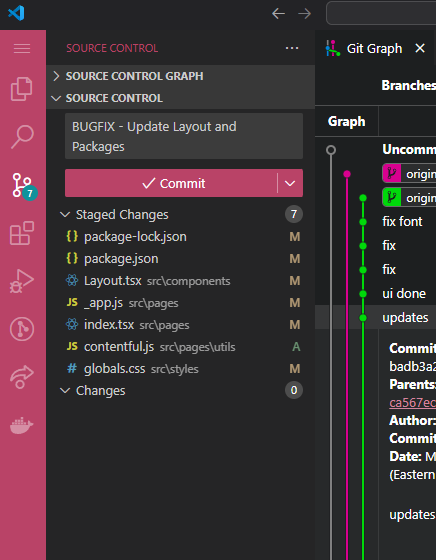This screenshot has width=436, height=560.
Task: Click the Commit button
Action: click(x=171, y=183)
